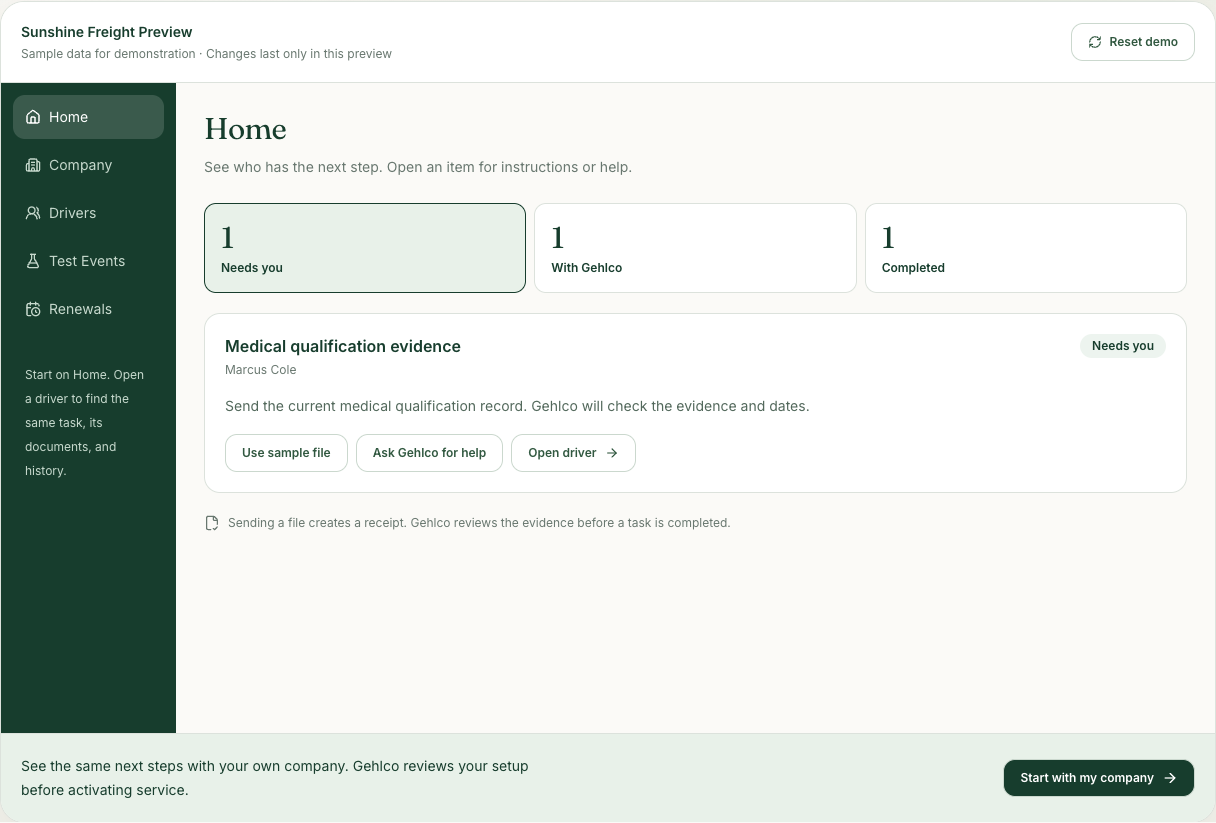1216x823 pixels.
Task: Click the arrow icon in Start with my company
Action: tap(1170, 778)
